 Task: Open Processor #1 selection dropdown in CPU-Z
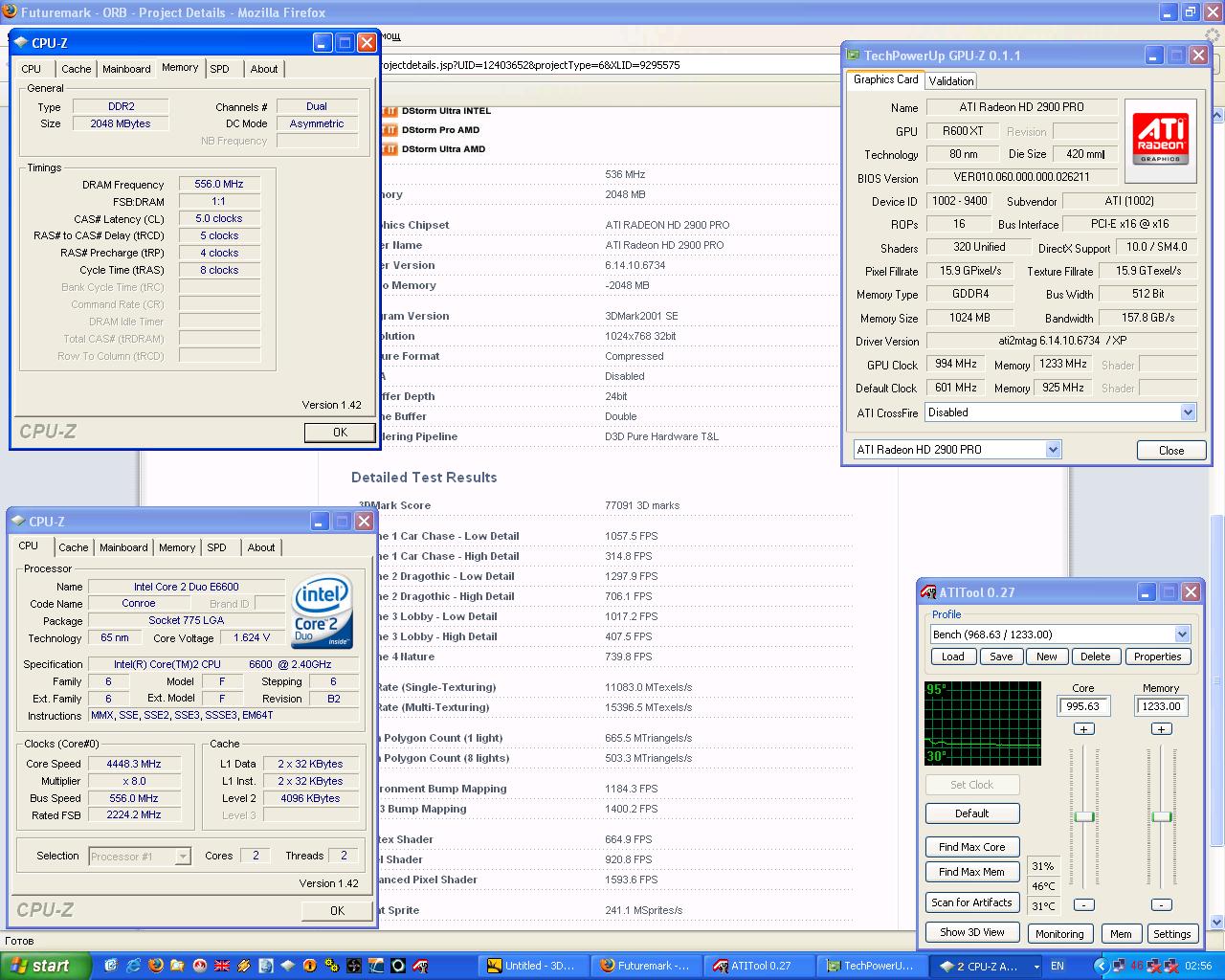[182, 857]
